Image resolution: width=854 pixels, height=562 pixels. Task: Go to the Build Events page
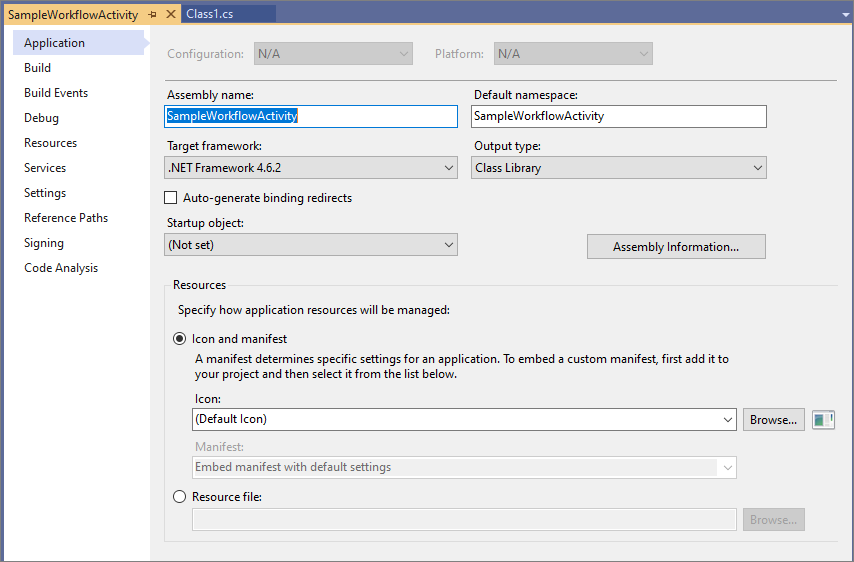[x=56, y=93]
